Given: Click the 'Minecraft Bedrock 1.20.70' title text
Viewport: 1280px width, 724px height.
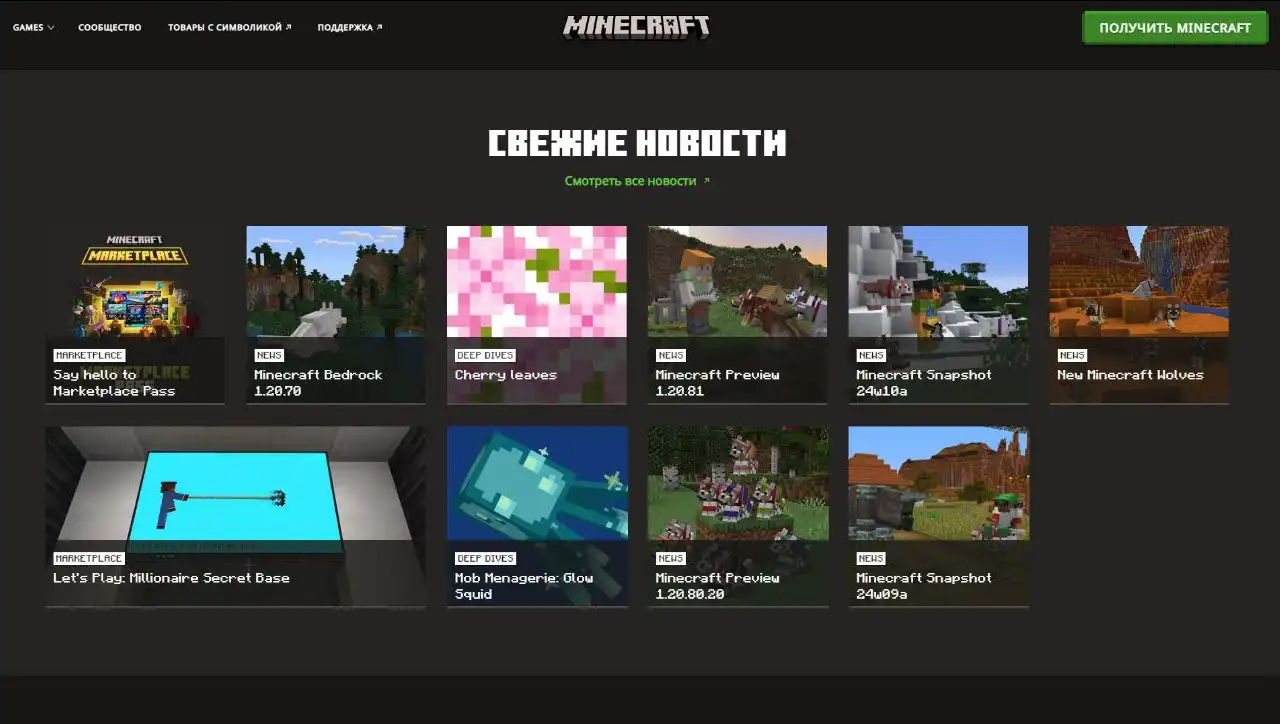Looking at the screenshot, I should click(x=318, y=383).
